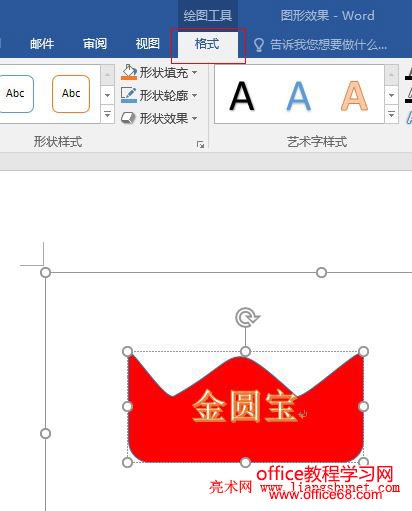Click the top-left corner handle of the red shape
The width and height of the screenshot is (412, 511).
pos(128,351)
